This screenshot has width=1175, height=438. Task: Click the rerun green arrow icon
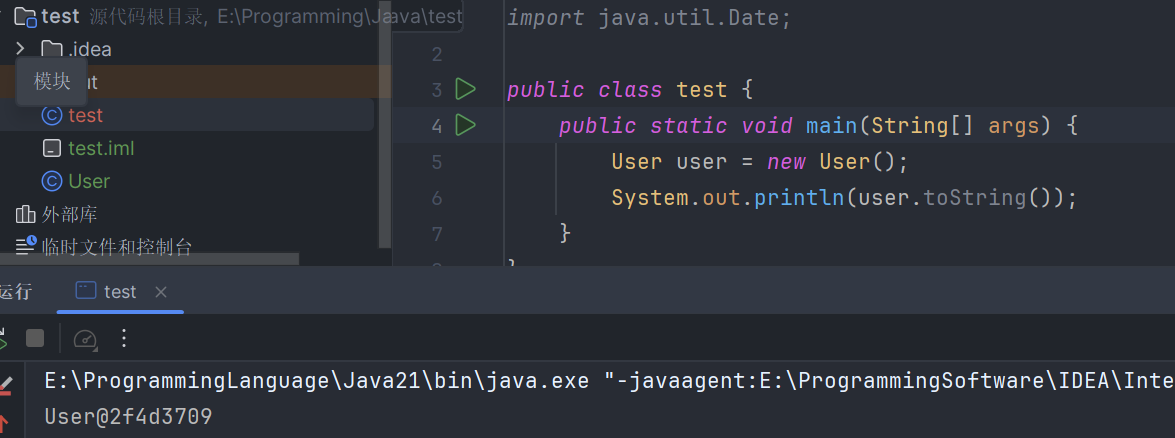pos(3,340)
